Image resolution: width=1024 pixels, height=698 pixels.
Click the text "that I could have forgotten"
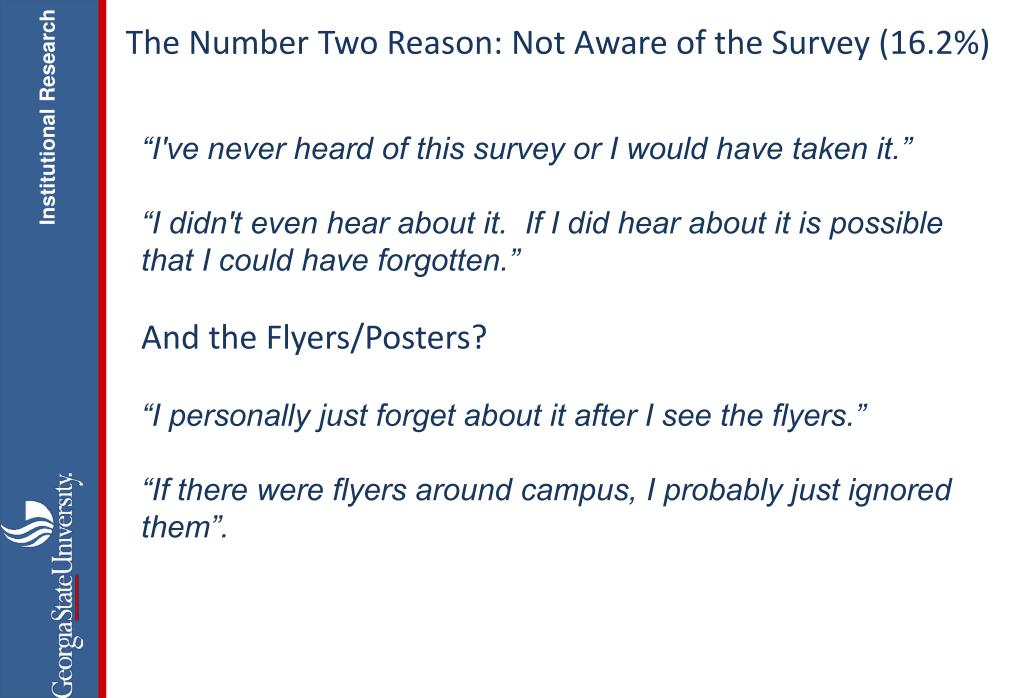pyautogui.click(x=331, y=260)
